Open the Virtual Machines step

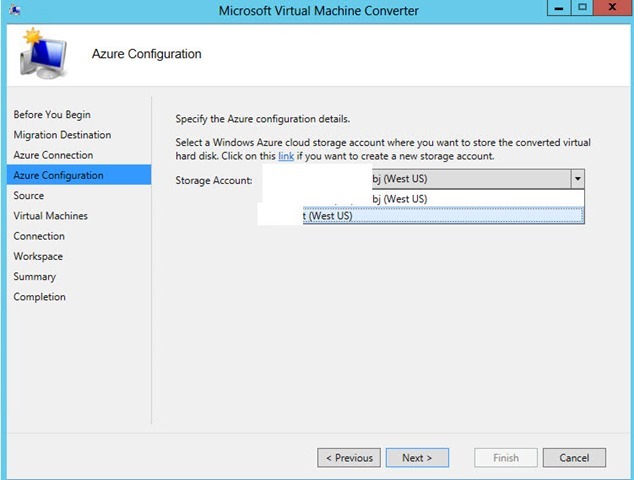(51, 216)
